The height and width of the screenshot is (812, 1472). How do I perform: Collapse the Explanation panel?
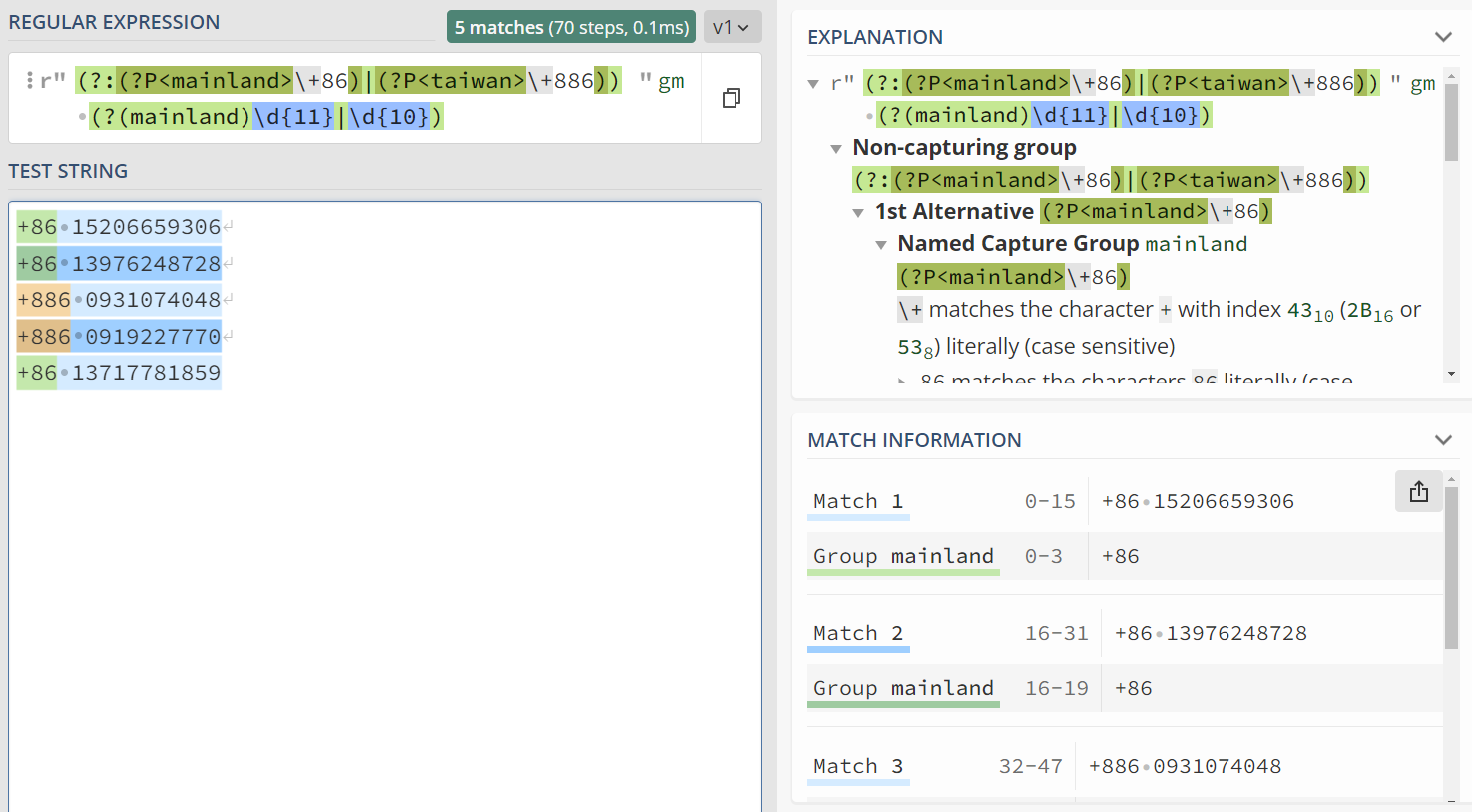[x=1442, y=37]
